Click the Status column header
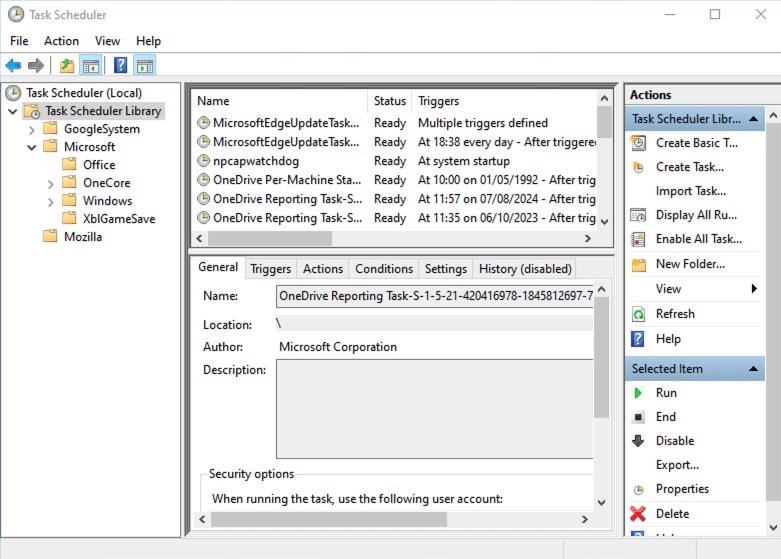The height and width of the screenshot is (559, 781). pos(390,101)
